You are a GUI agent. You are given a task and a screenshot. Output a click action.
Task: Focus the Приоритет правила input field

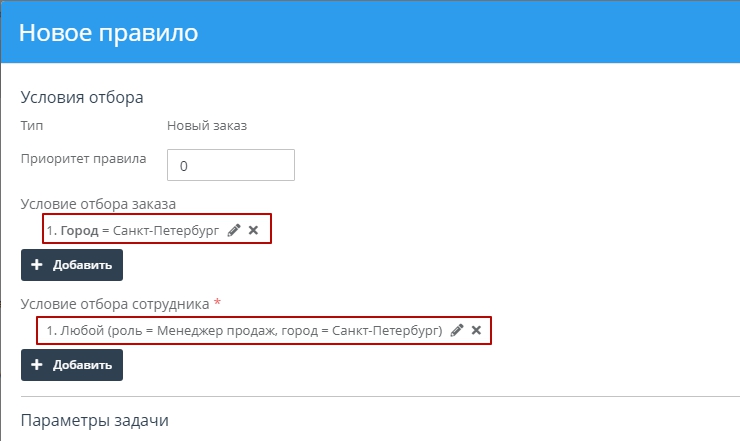pos(231,165)
